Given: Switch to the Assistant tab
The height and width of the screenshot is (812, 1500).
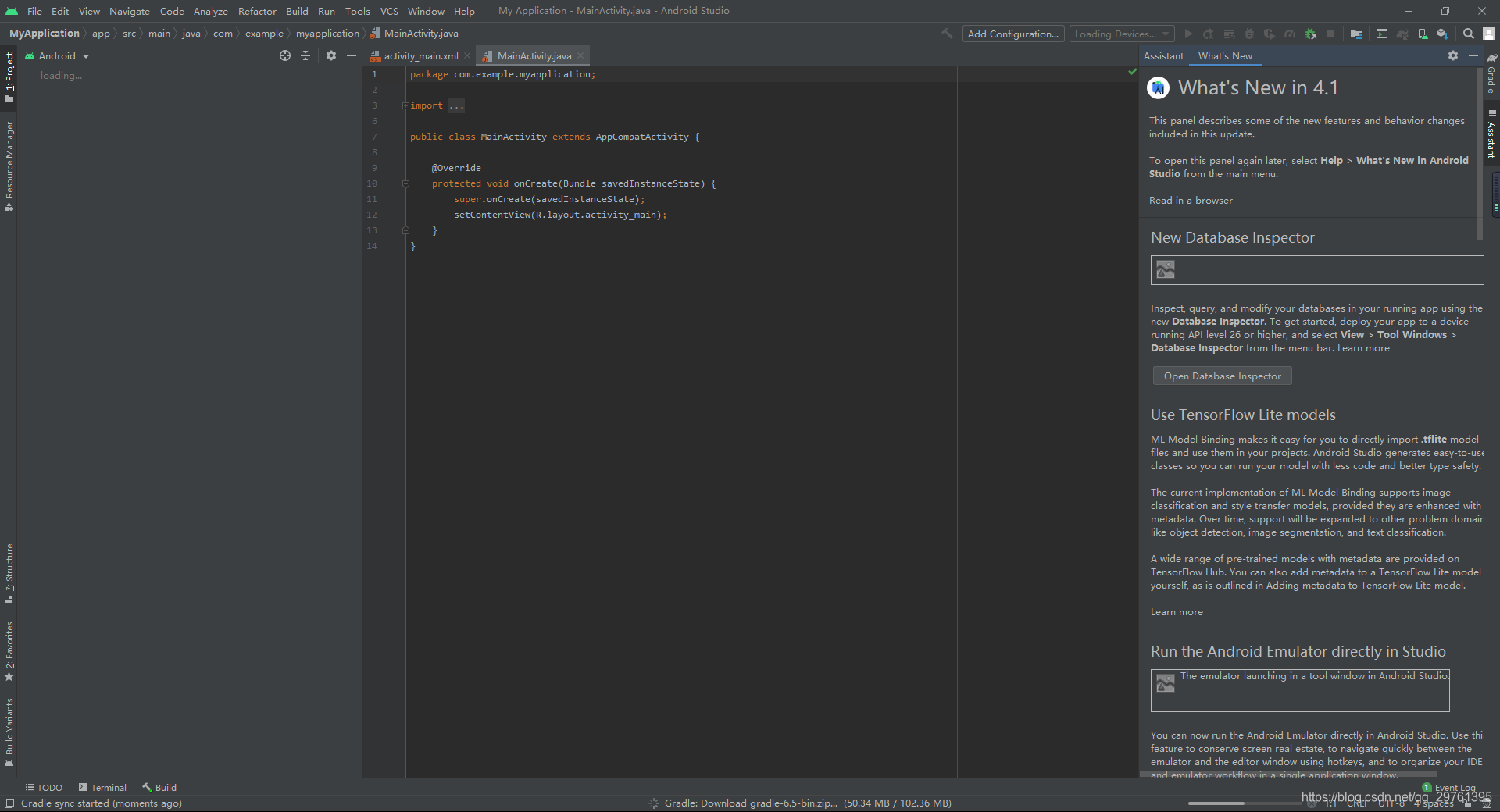Looking at the screenshot, I should tap(1163, 55).
